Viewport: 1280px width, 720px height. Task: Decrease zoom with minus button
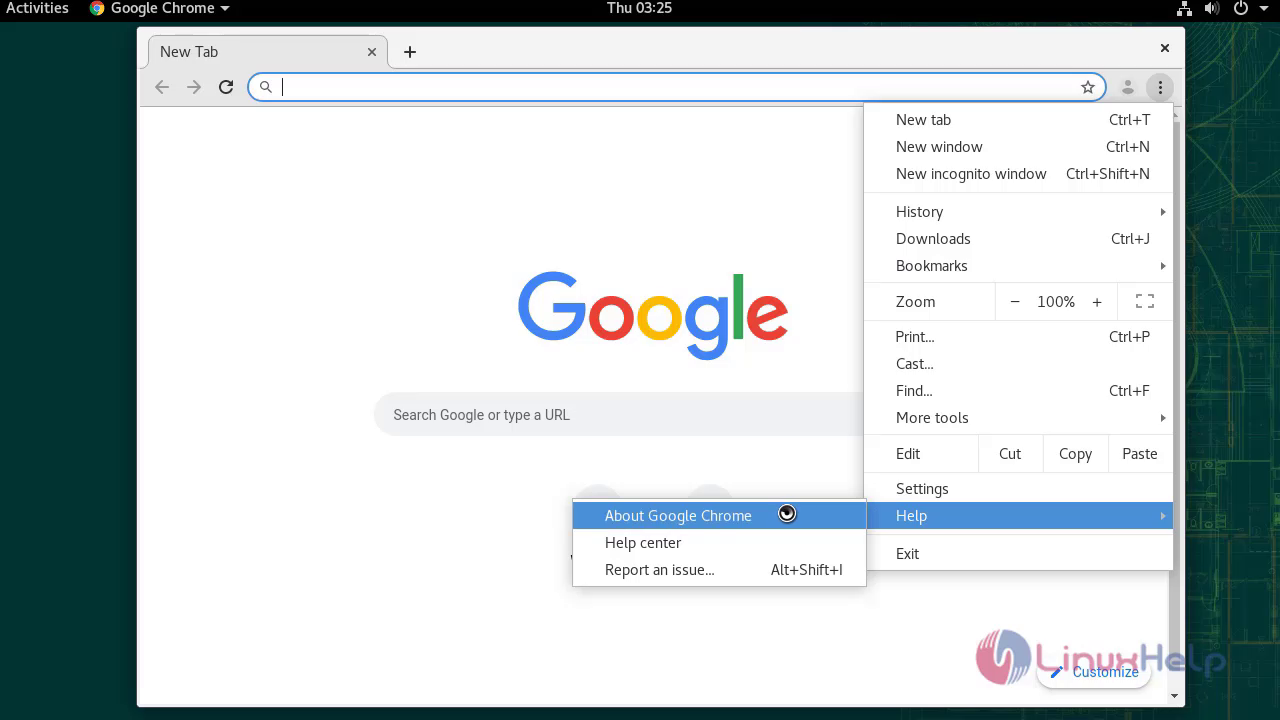click(1015, 301)
